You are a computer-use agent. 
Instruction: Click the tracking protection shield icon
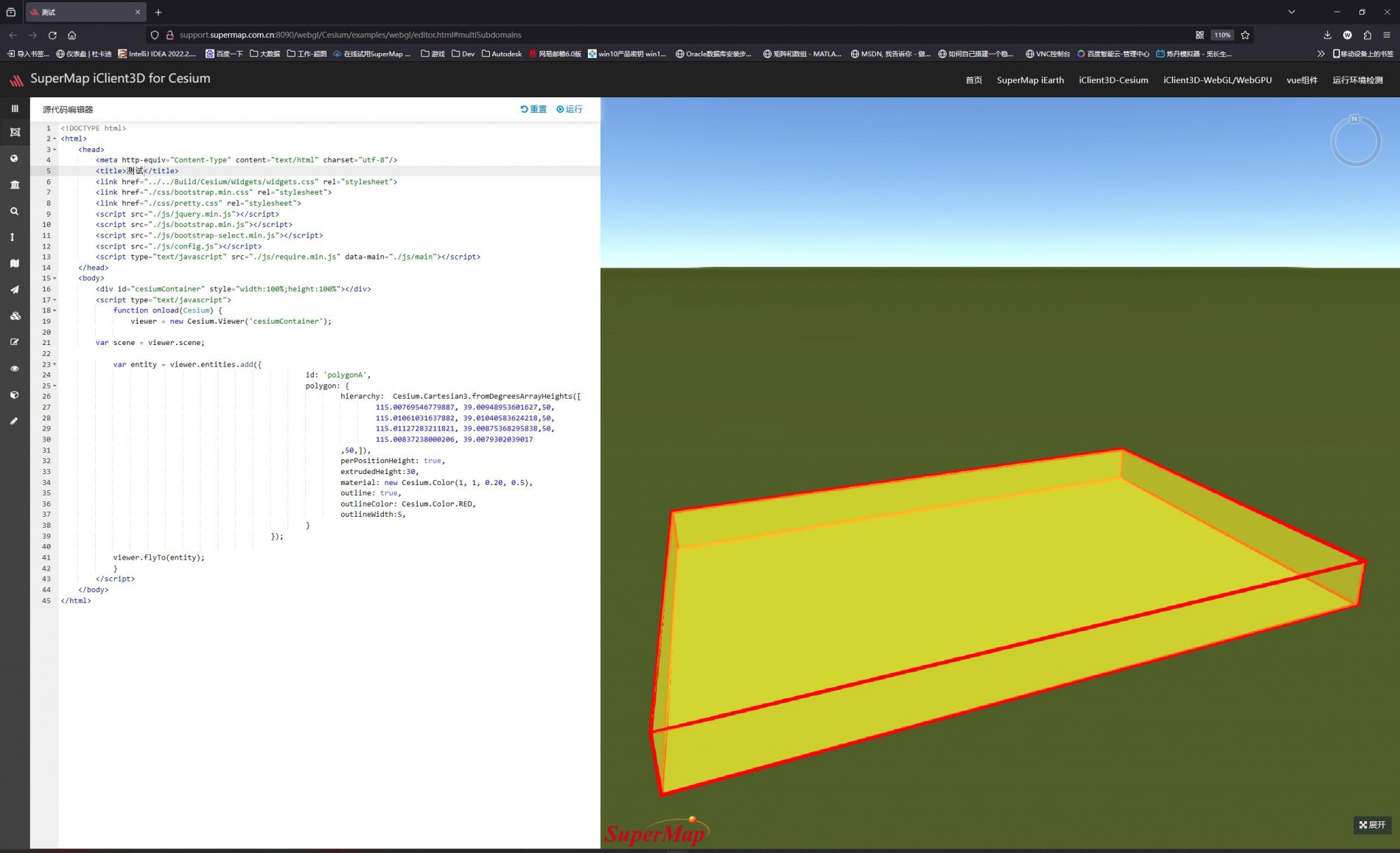pyautogui.click(x=155, y=35)
